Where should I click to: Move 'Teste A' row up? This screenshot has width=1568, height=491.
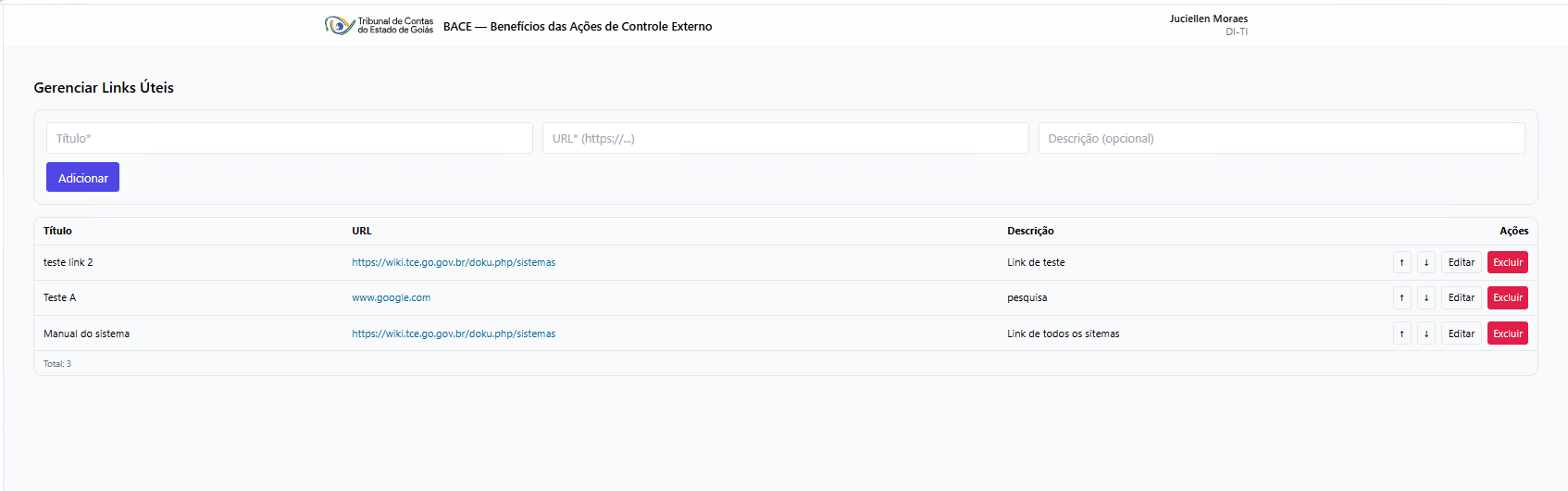pos(1402,298)
